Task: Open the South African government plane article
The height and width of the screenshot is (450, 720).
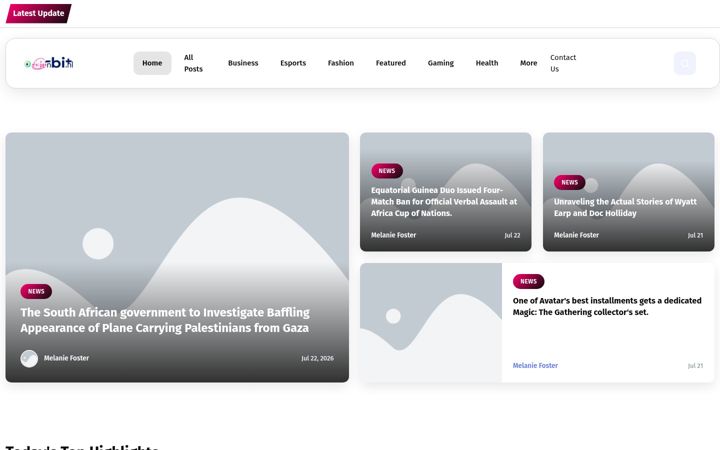Action: click(x=165, y=320)
